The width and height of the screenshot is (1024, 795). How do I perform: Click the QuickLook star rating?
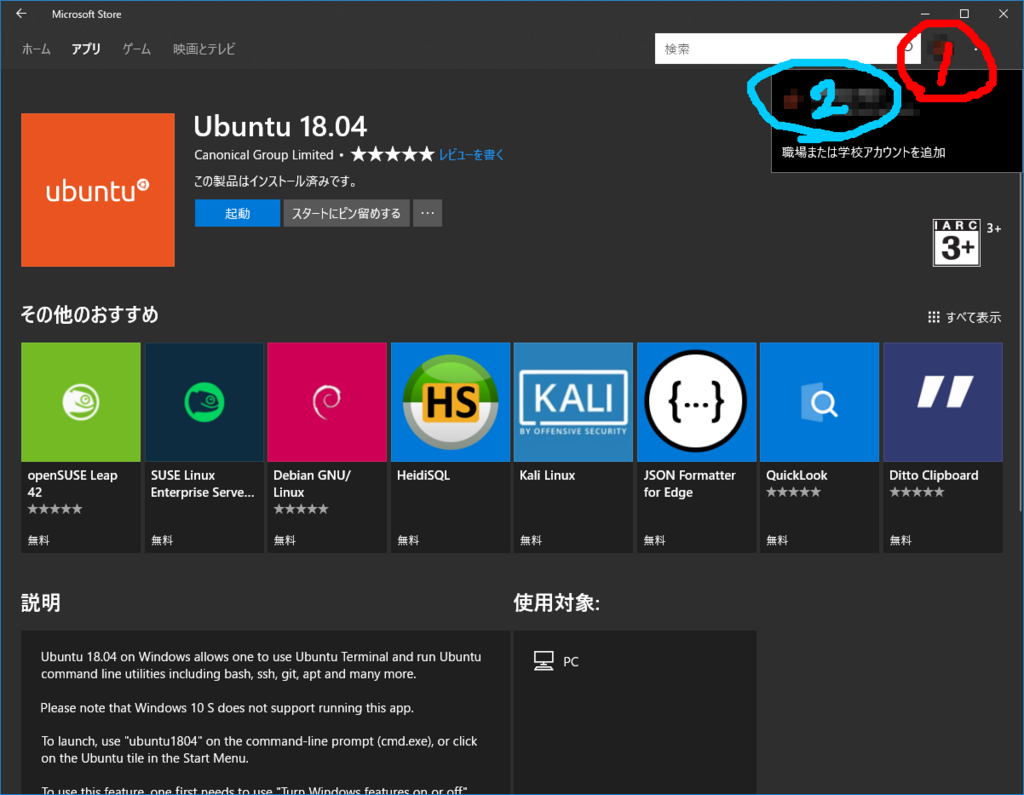793,493
